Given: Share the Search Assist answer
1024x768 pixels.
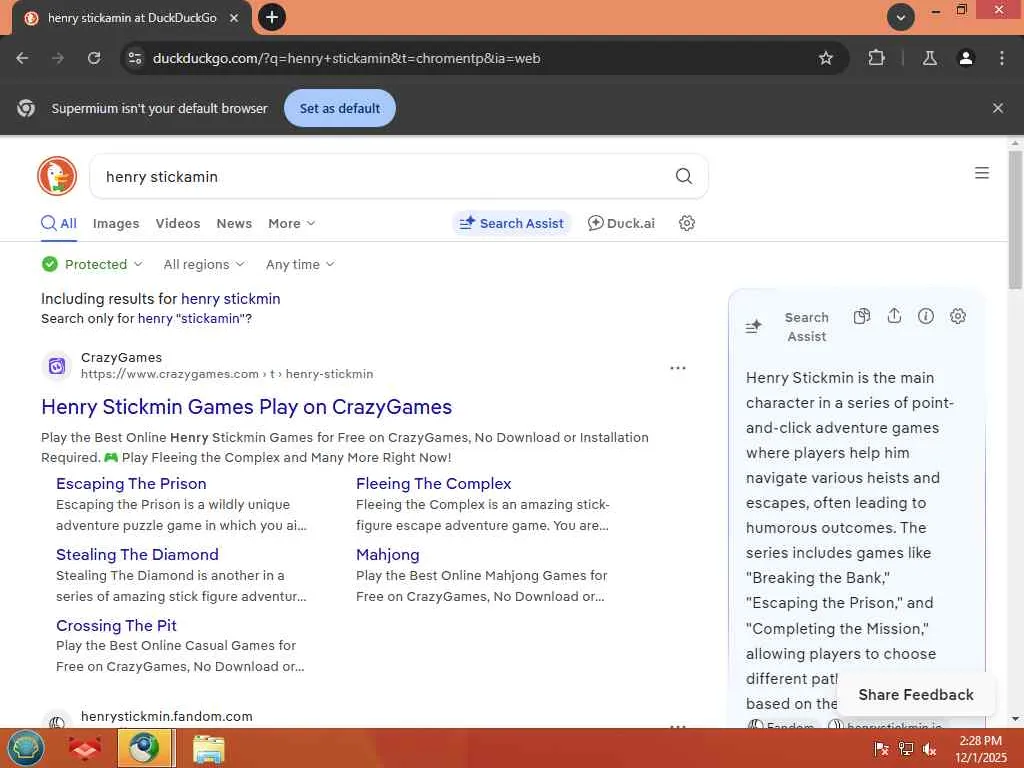Looking at the screenshot, I should pyautogui.click(x=894, y=317).
